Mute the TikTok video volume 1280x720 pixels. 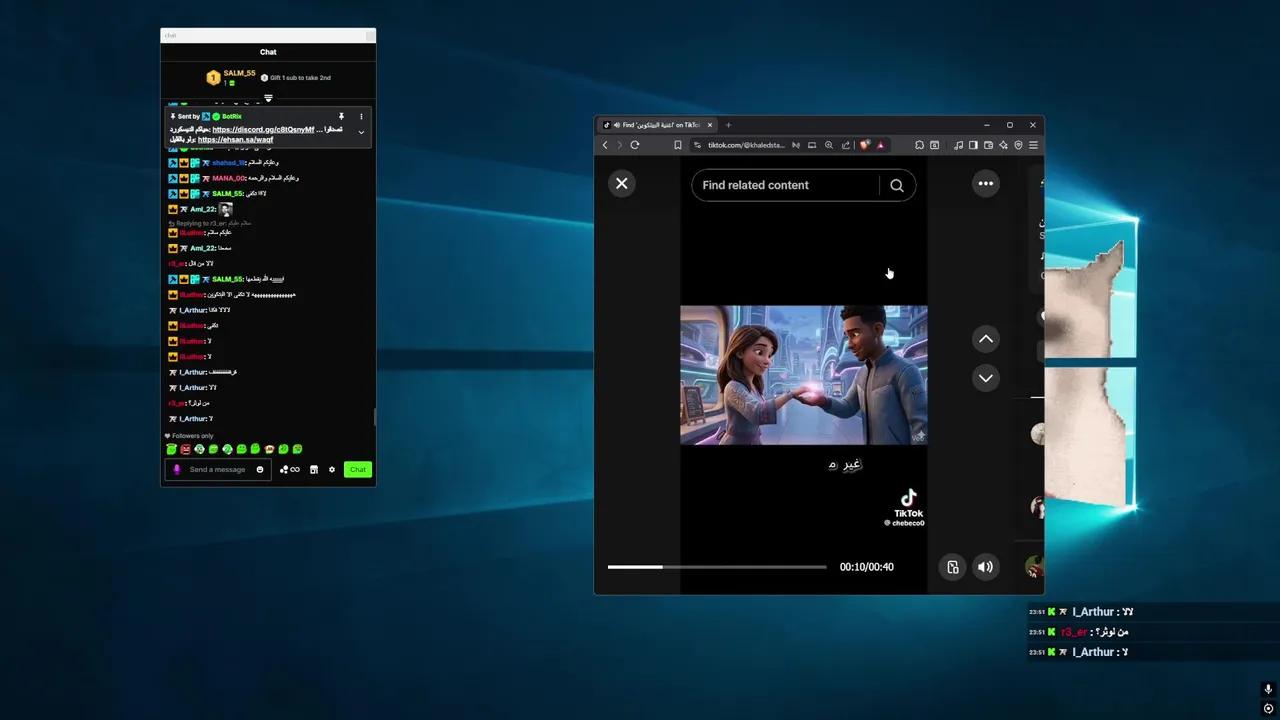point(985,567)
